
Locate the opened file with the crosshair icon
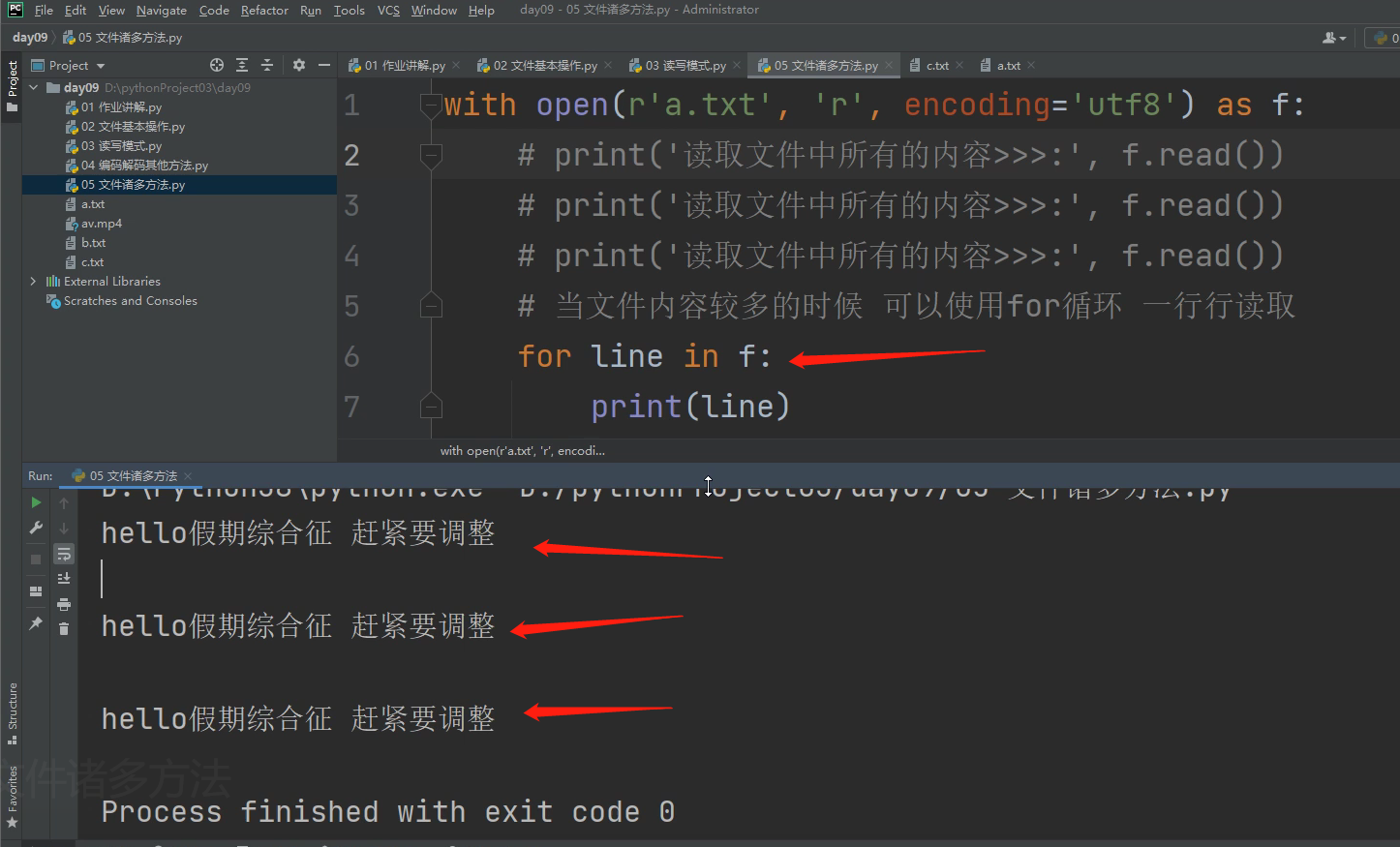(217, 65)
